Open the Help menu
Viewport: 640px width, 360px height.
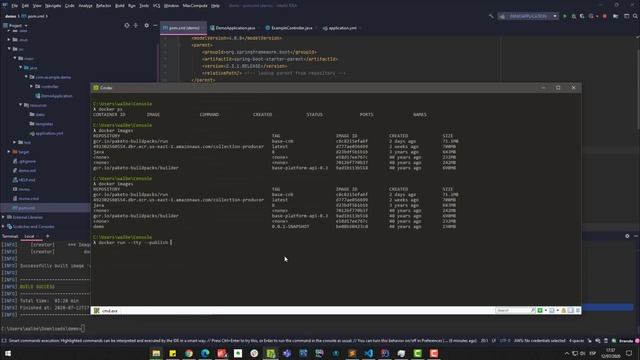[216, 6]
